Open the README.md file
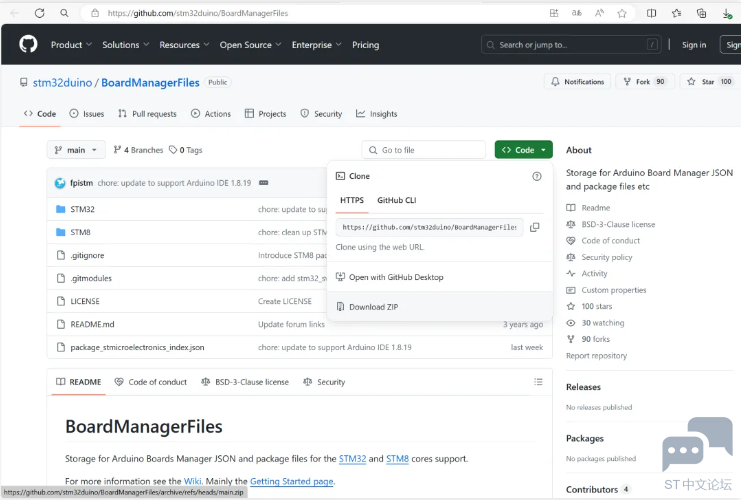 click(93, 324)
